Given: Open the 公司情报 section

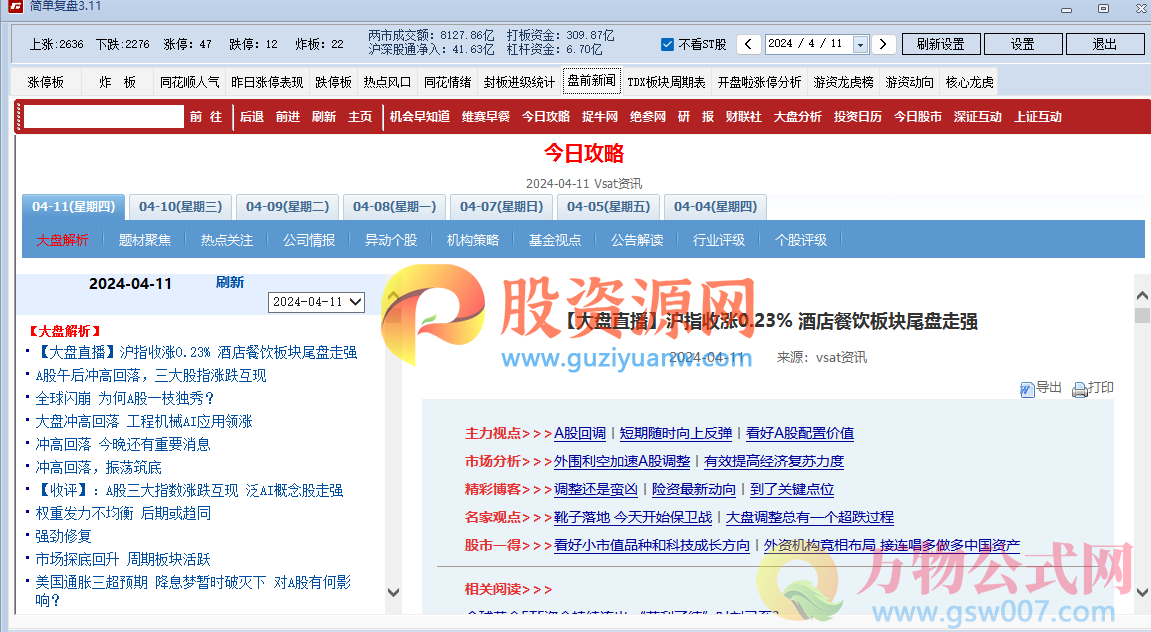Looking at the screenshot, I should pyautogui.click(x=309, y=240).
